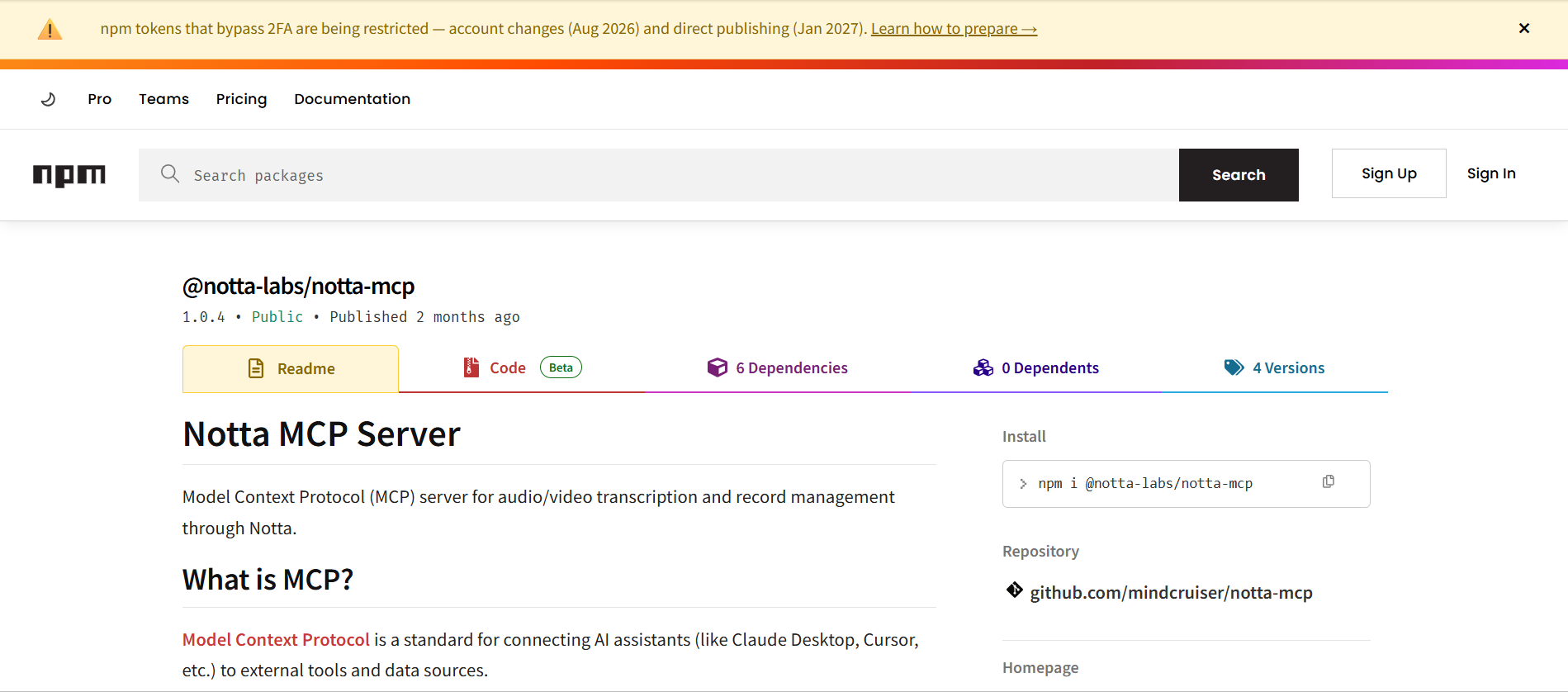This screenshot has width=1568, height=692.
Task: Click the black Search button
Action: pyautogui.click(x=1239, y=175)
